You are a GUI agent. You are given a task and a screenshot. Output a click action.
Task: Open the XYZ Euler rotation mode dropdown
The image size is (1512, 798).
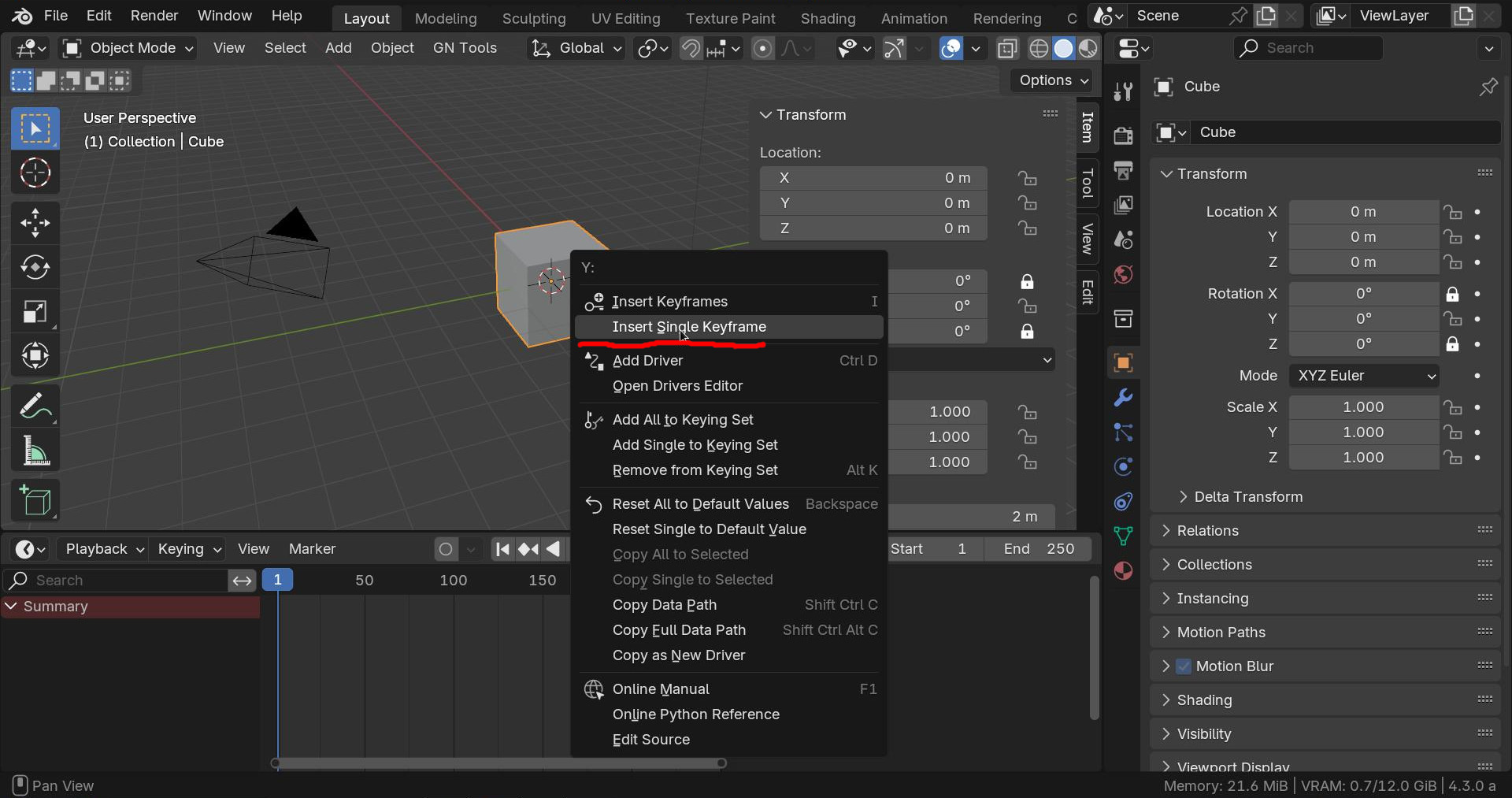(1364, 376)
